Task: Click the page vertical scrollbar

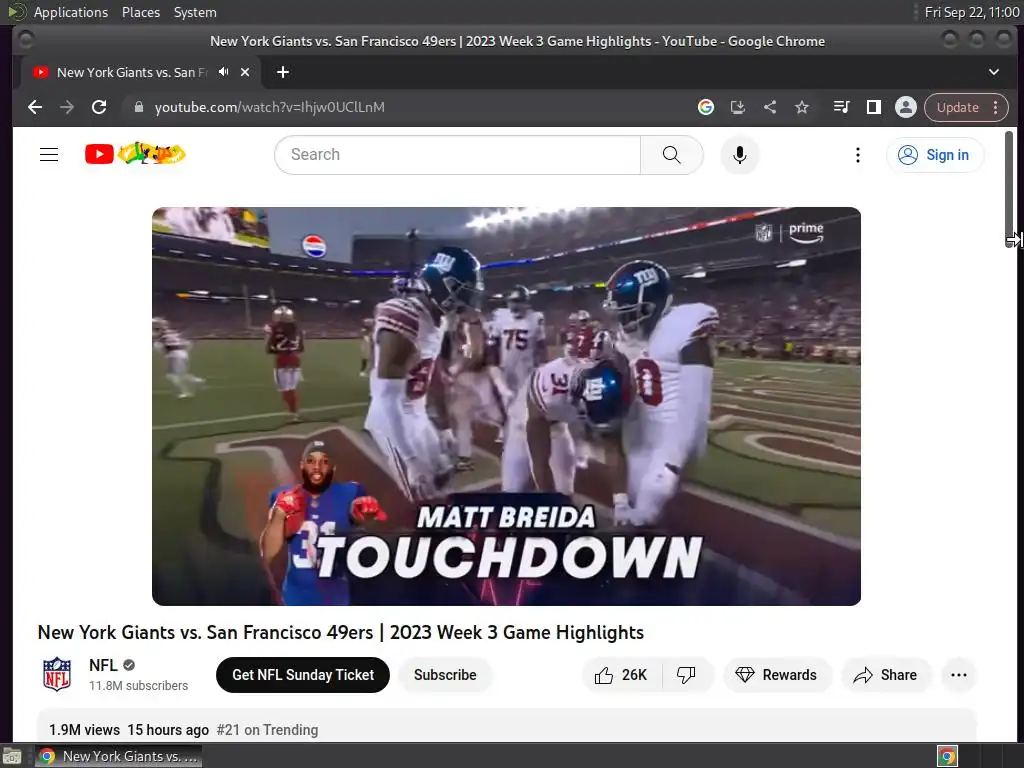Action: (1009, 189)
